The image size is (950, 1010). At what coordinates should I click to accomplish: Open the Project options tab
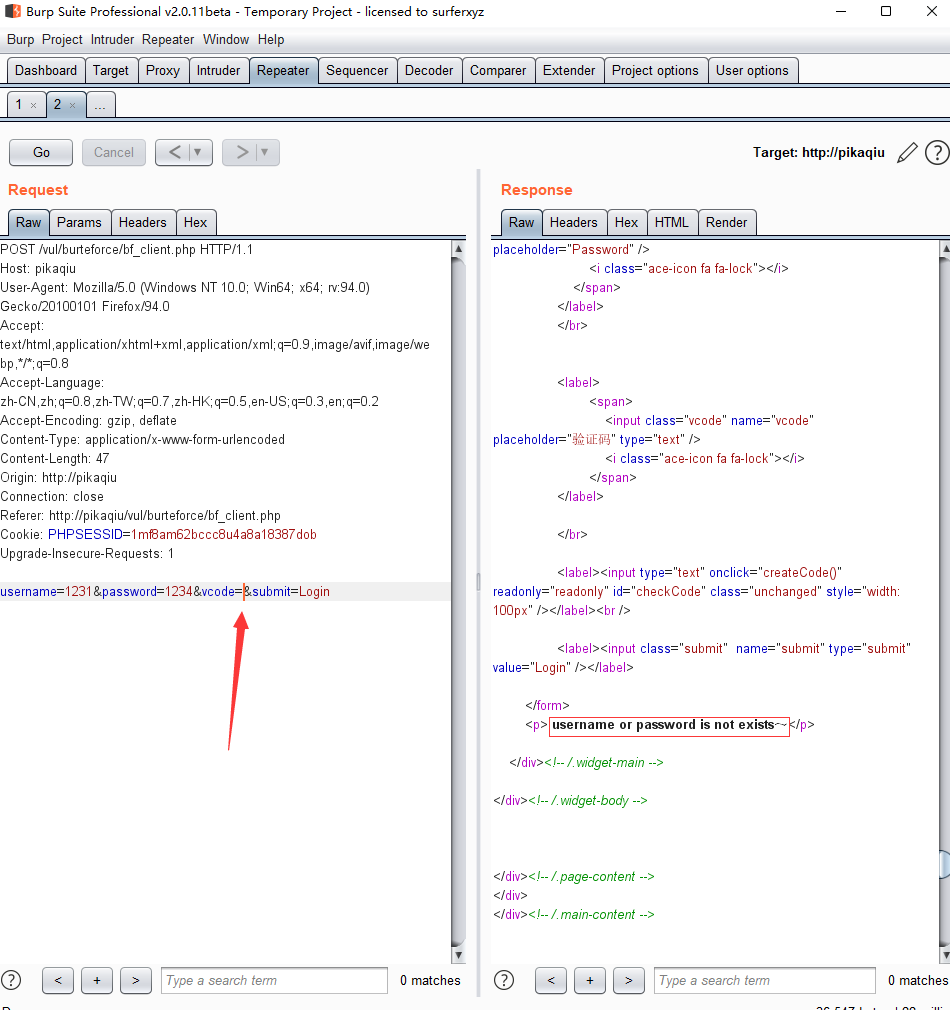pos(655,70)
